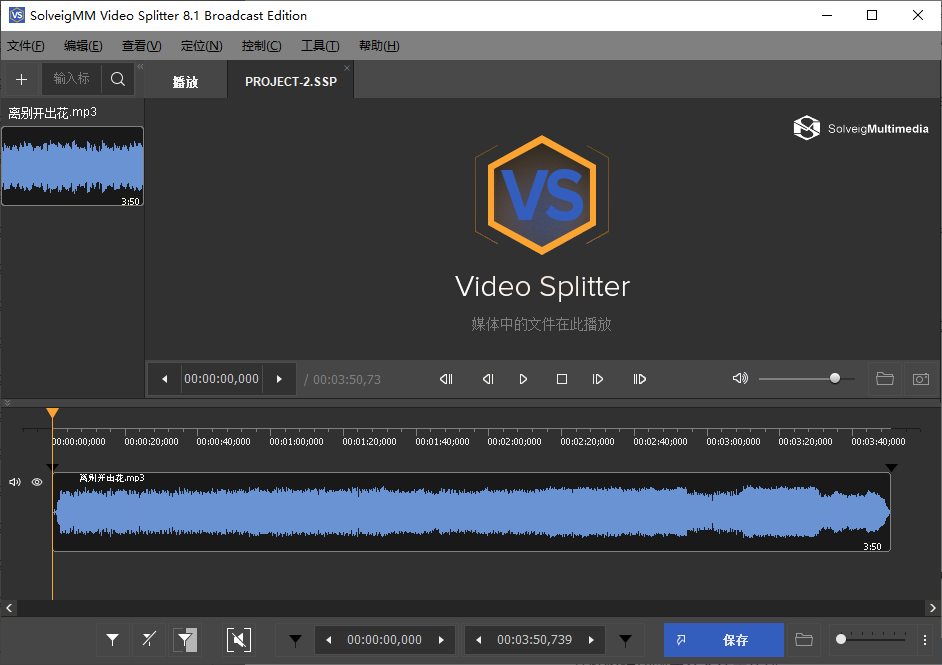Screen dimensions: 942x665
Task: Collapse the timeline using the double-arrow handle
Action: [8, 403]
